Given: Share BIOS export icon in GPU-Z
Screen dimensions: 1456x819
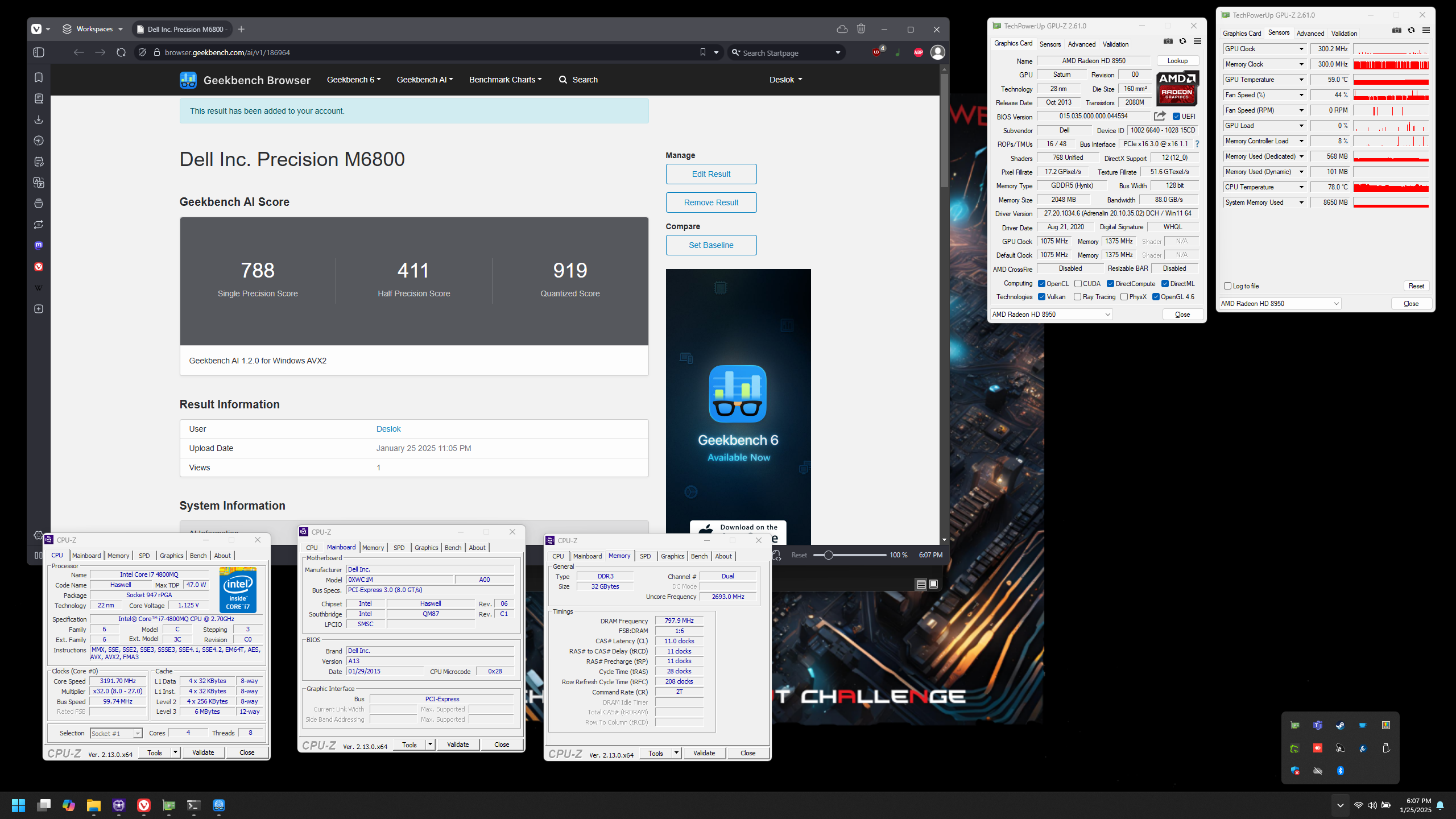Looking at the screenshot, I should click(1160, 116).
